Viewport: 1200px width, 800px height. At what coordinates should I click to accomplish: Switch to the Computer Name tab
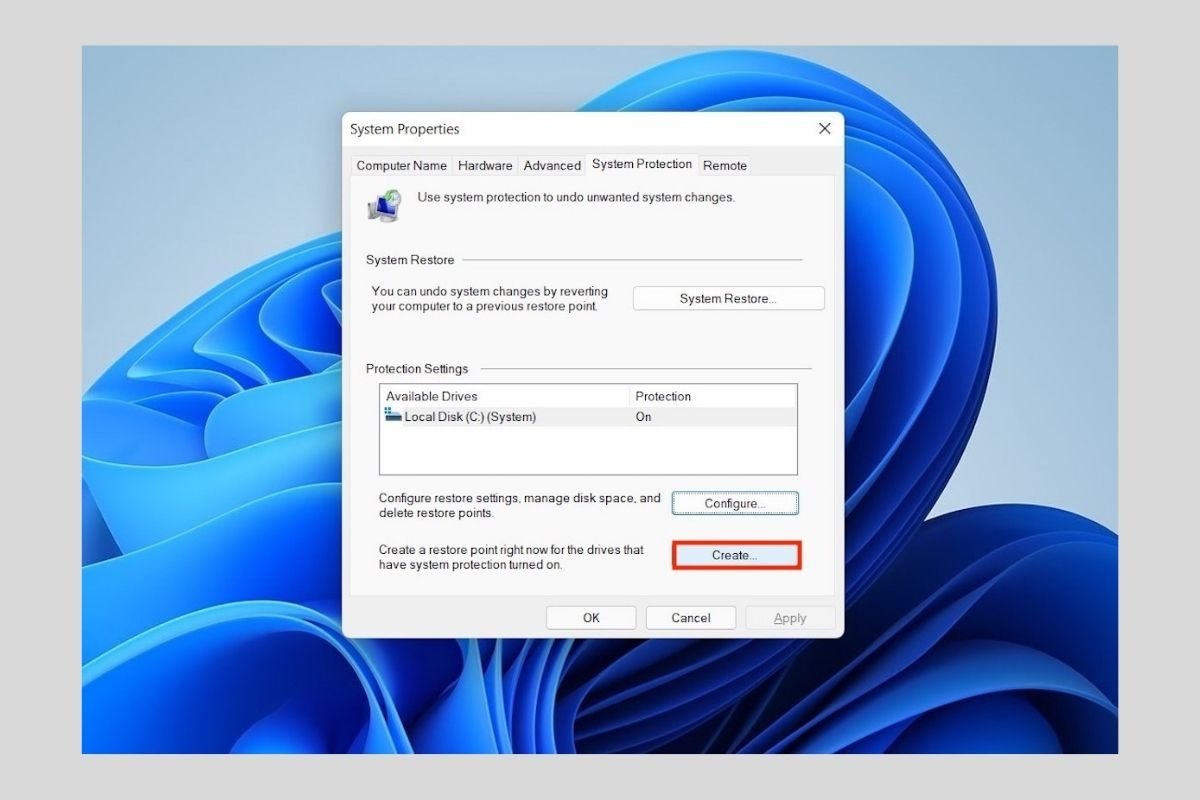tap(401, 165)
